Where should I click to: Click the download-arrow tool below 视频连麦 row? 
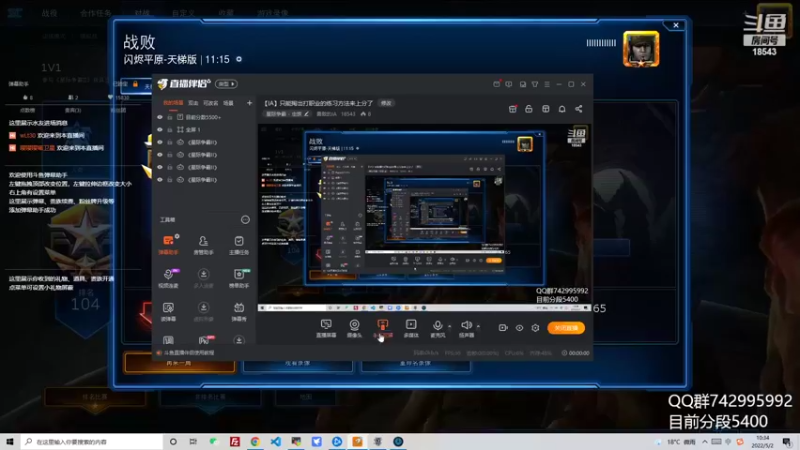click(x=203, y=311)
